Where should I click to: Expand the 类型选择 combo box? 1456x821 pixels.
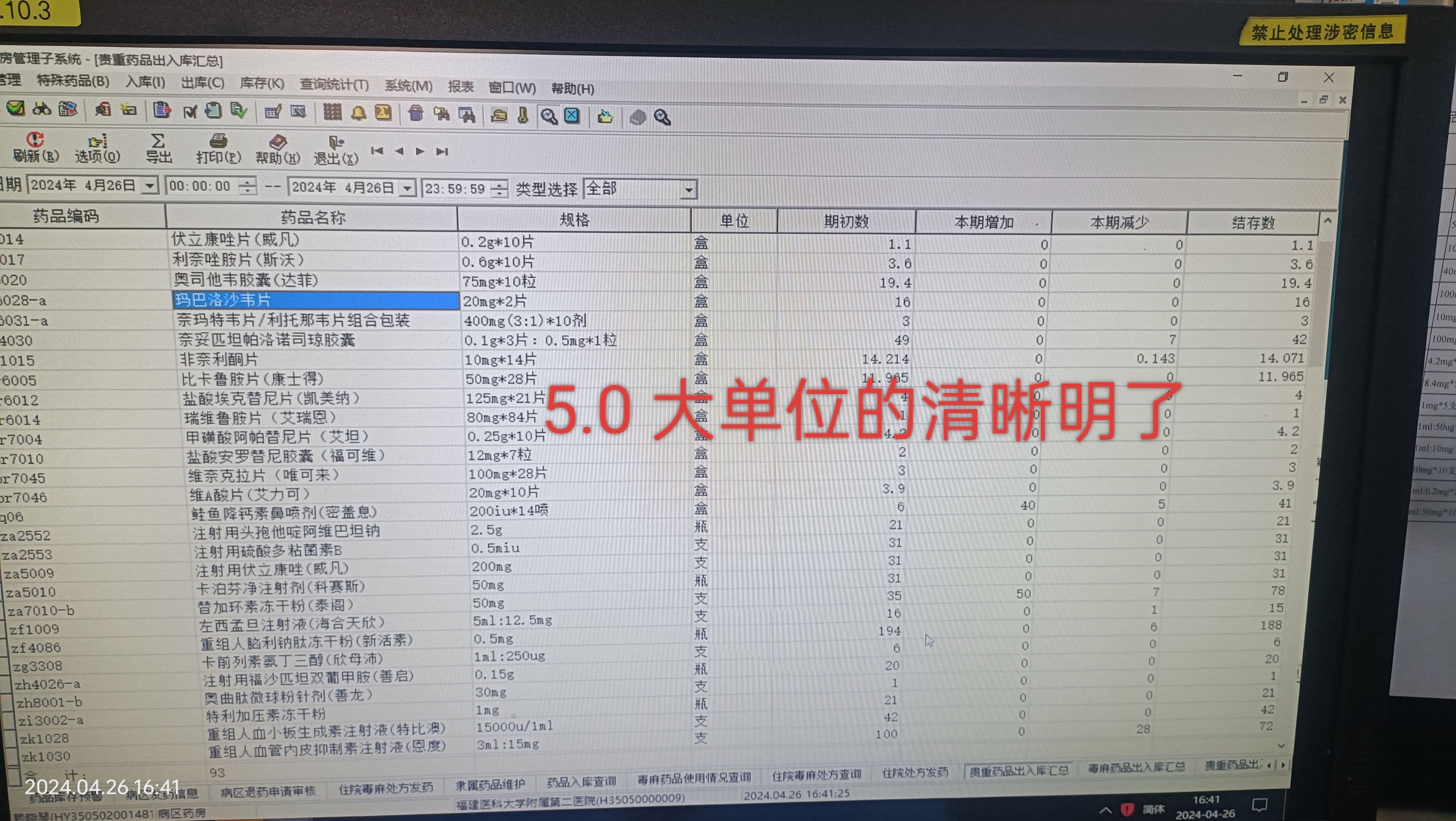689,190
